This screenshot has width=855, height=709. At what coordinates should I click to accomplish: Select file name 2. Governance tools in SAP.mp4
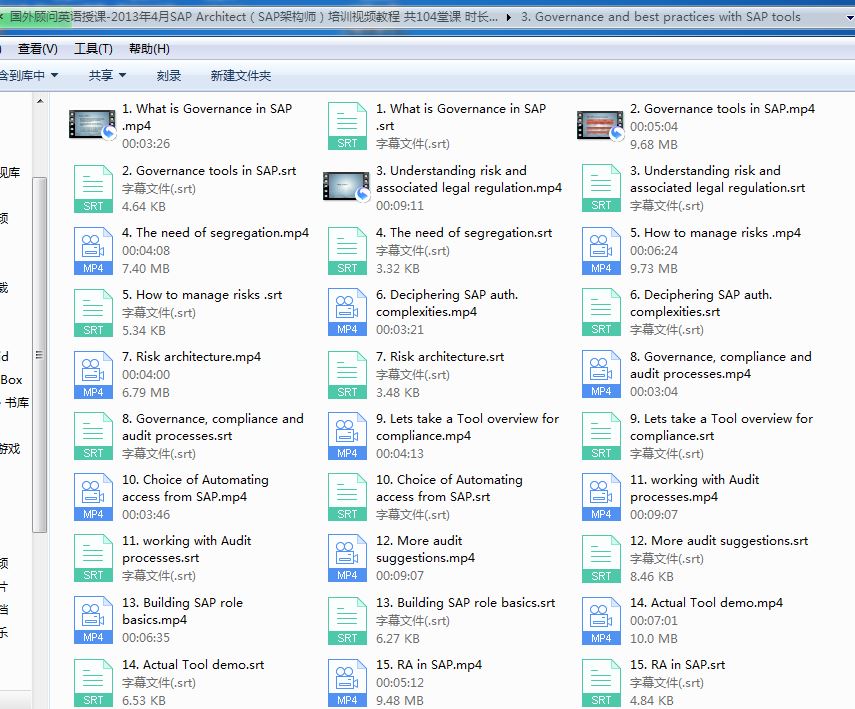(722, 109)
